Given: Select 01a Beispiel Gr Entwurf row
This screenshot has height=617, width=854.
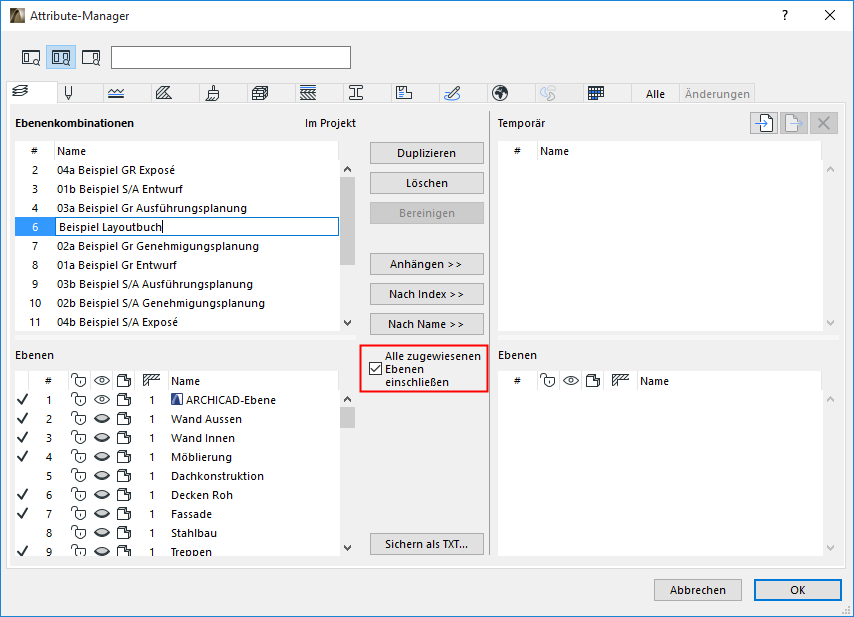Looking at the screenshot, I should point(177,265).
